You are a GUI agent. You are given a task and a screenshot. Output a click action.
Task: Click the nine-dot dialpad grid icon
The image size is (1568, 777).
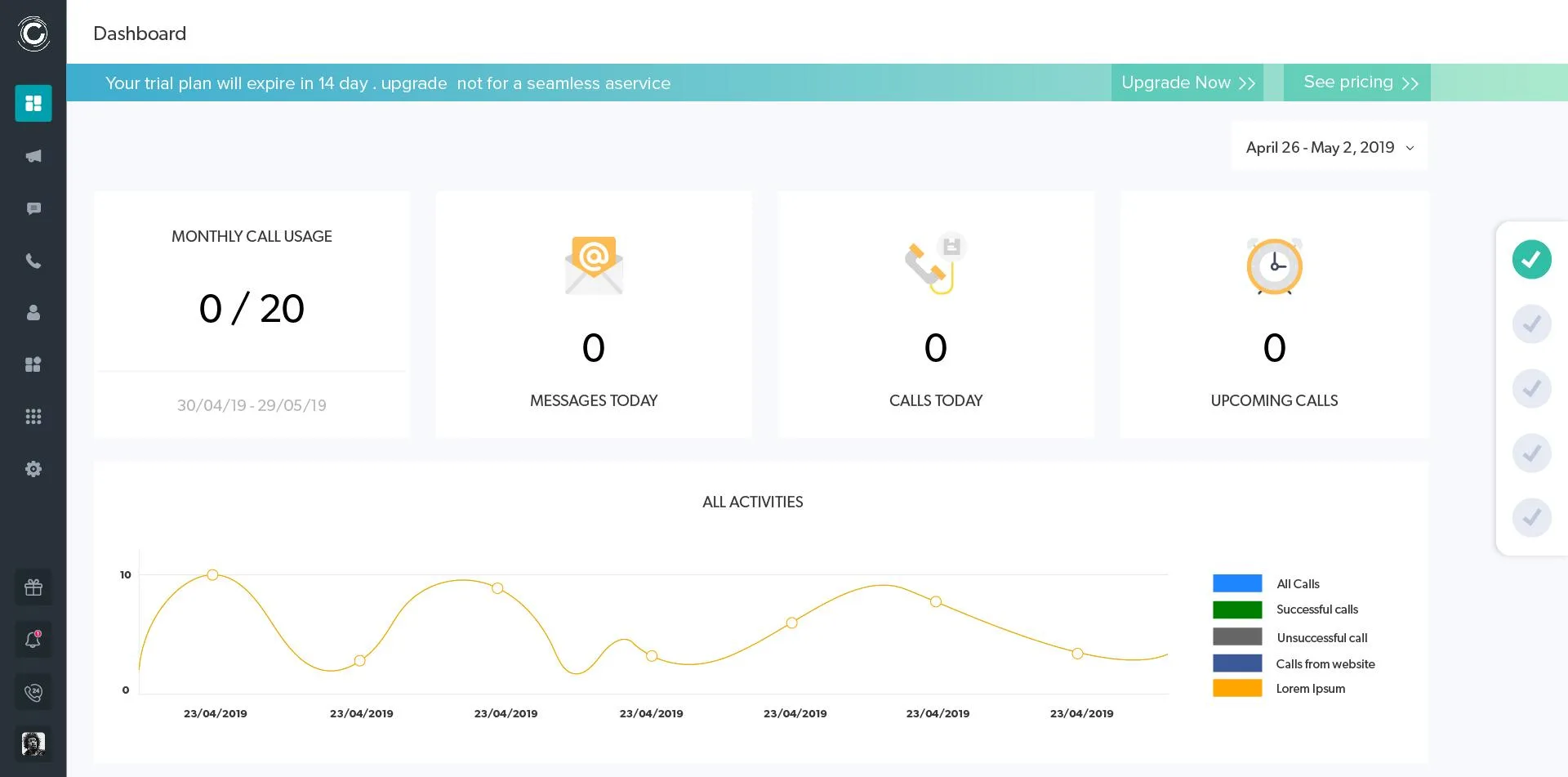33,417
